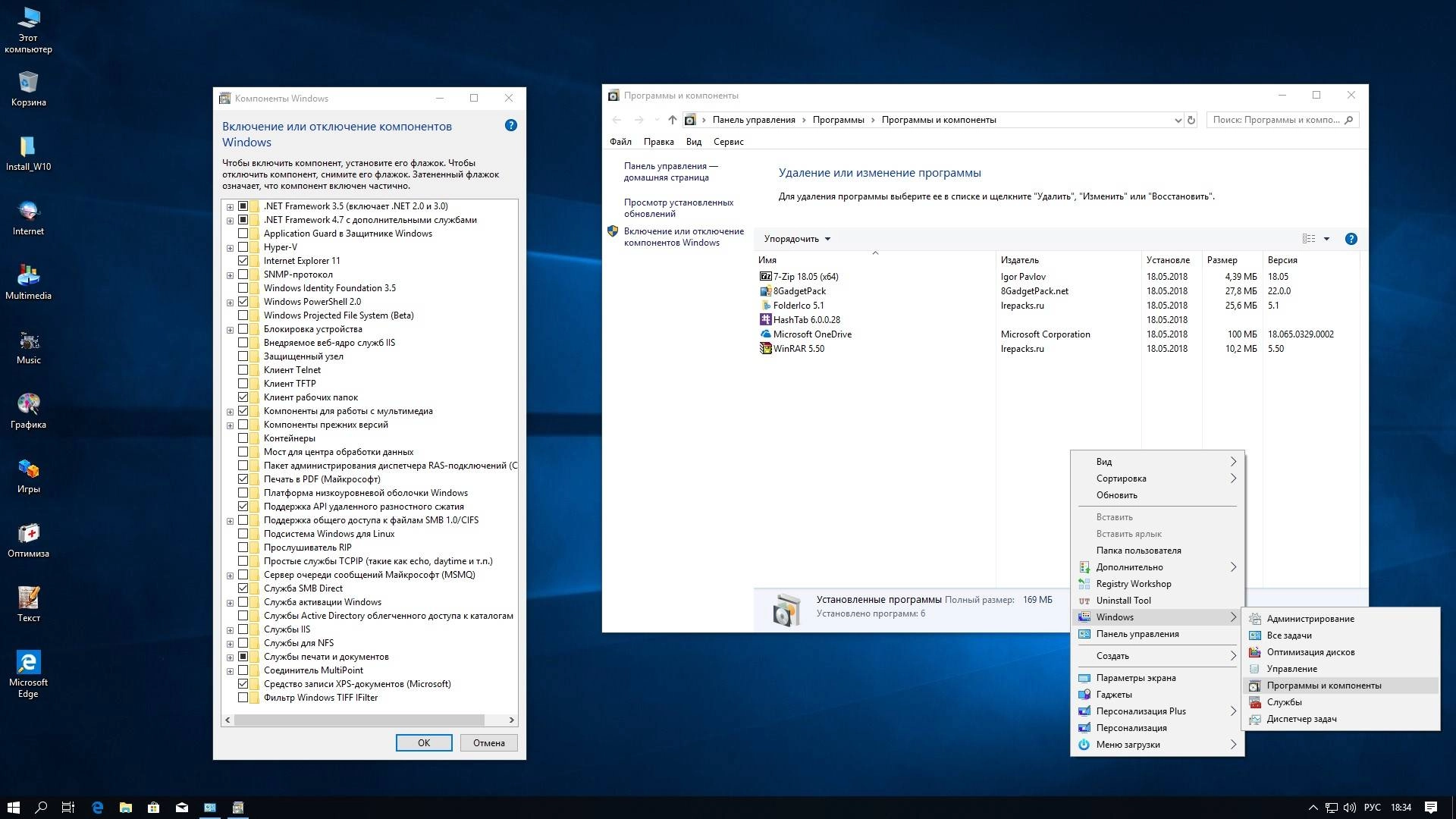This screenshot has width=1456, height=819.
Task: Expand Компоненты прежних версий node
Action: [x=230, y=425]
